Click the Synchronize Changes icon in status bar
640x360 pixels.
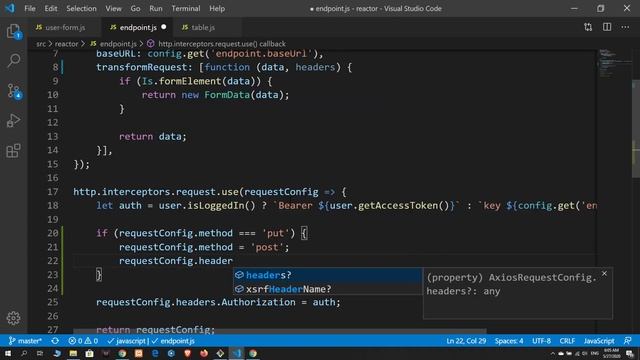(55, 341)
